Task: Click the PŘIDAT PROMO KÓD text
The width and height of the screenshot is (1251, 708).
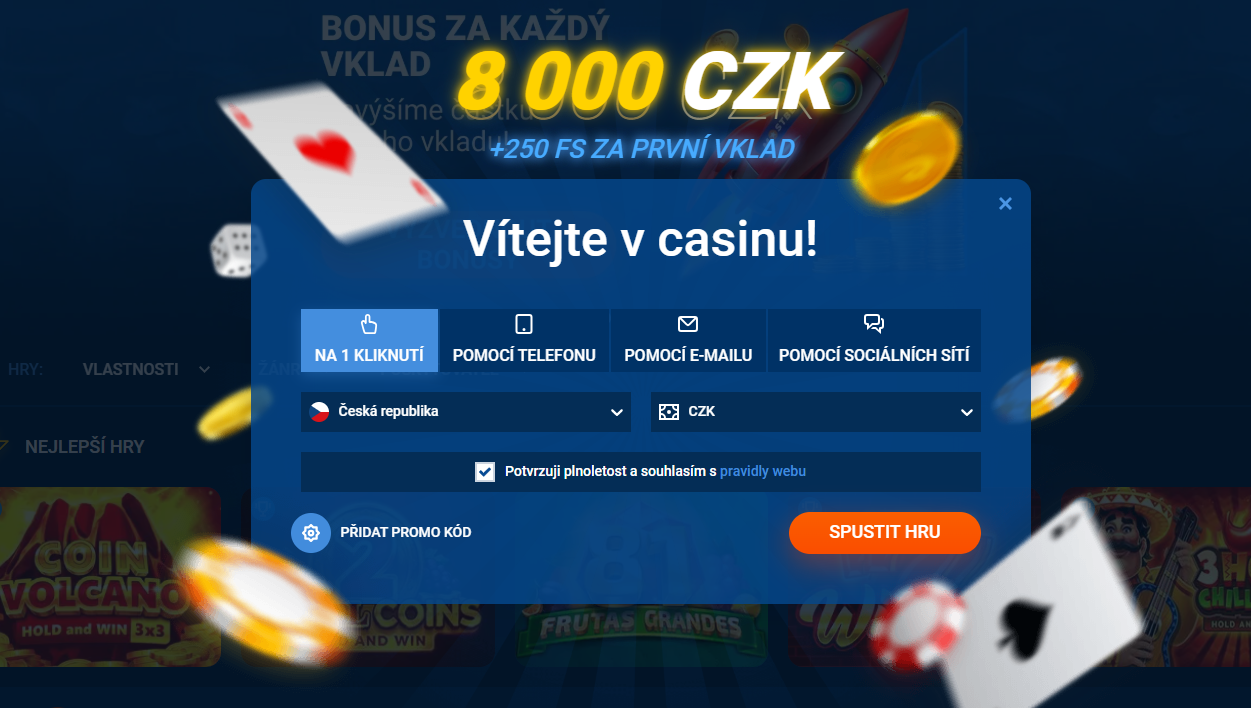Action: pyautogui.click(x=406, y=532)
